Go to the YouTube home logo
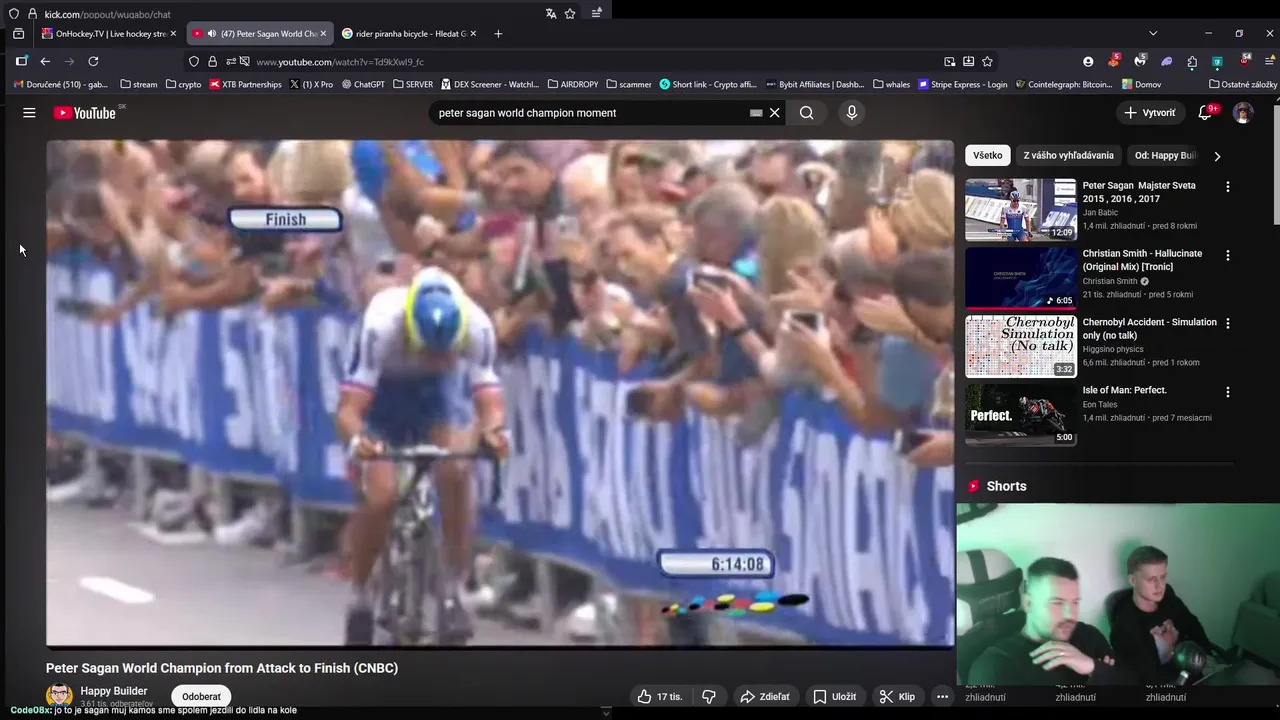 click(x=85, y=113)
